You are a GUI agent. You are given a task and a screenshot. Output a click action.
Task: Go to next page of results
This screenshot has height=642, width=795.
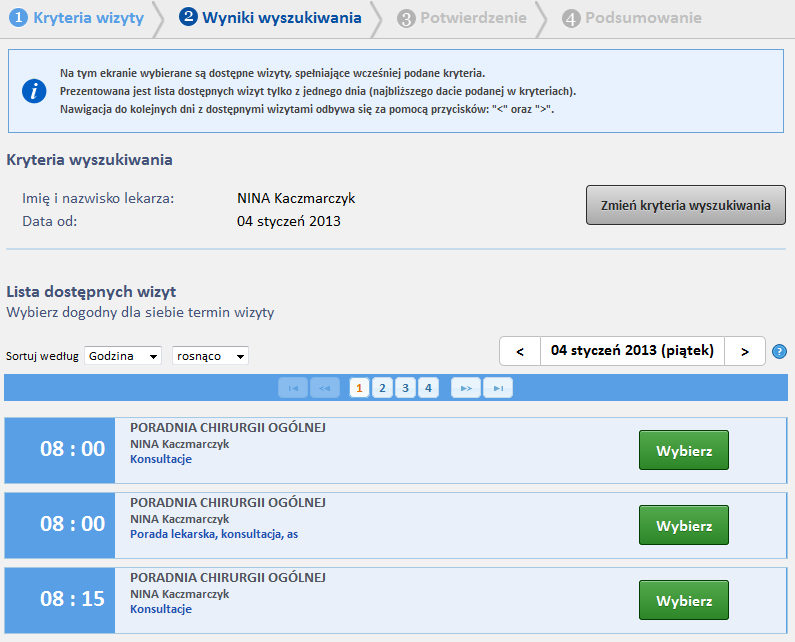click(466, 388)
